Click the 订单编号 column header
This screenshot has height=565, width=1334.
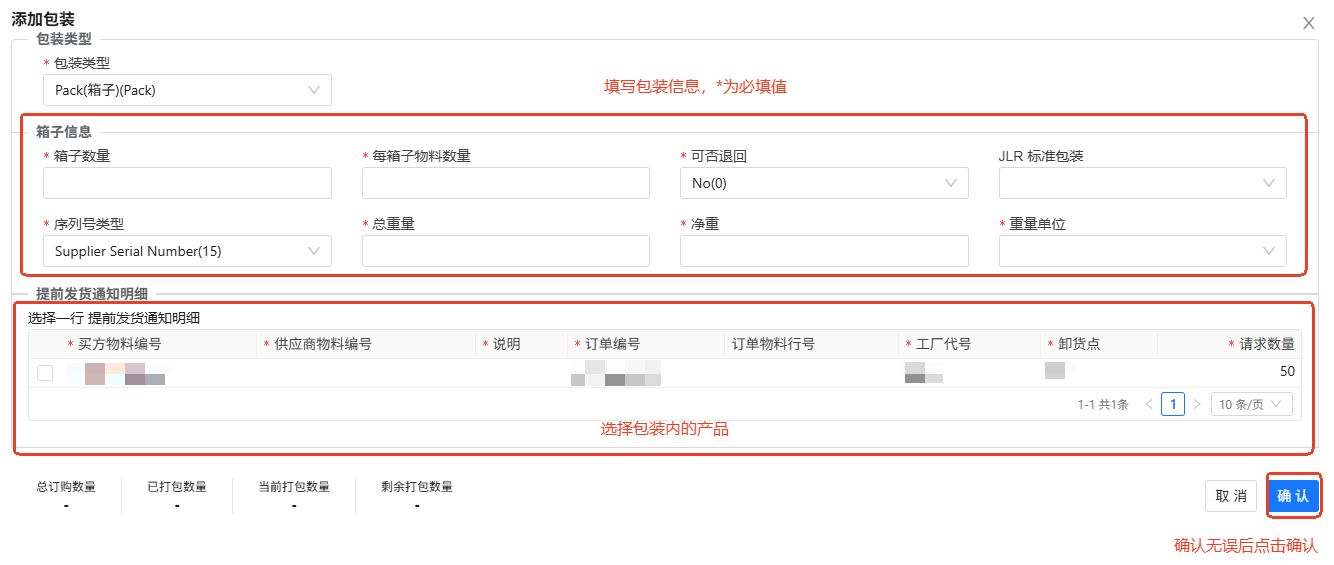point(612,344)
